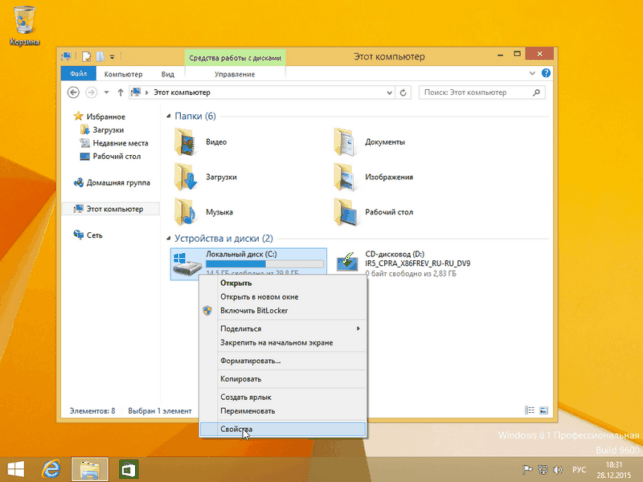This screenshot has height=482, width=643.
Task: Choose Закрепить на начальном экране
Action: coord(283,343)
